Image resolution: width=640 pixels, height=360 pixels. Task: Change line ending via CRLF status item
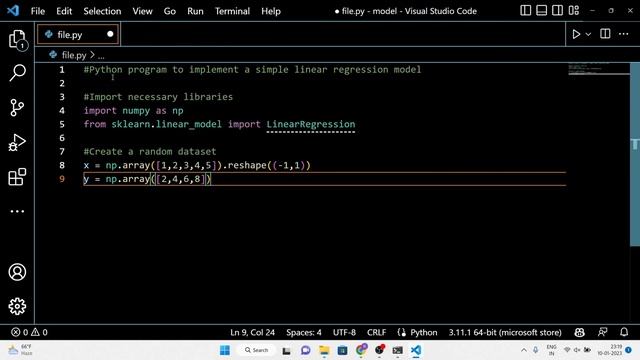[376, 332]
